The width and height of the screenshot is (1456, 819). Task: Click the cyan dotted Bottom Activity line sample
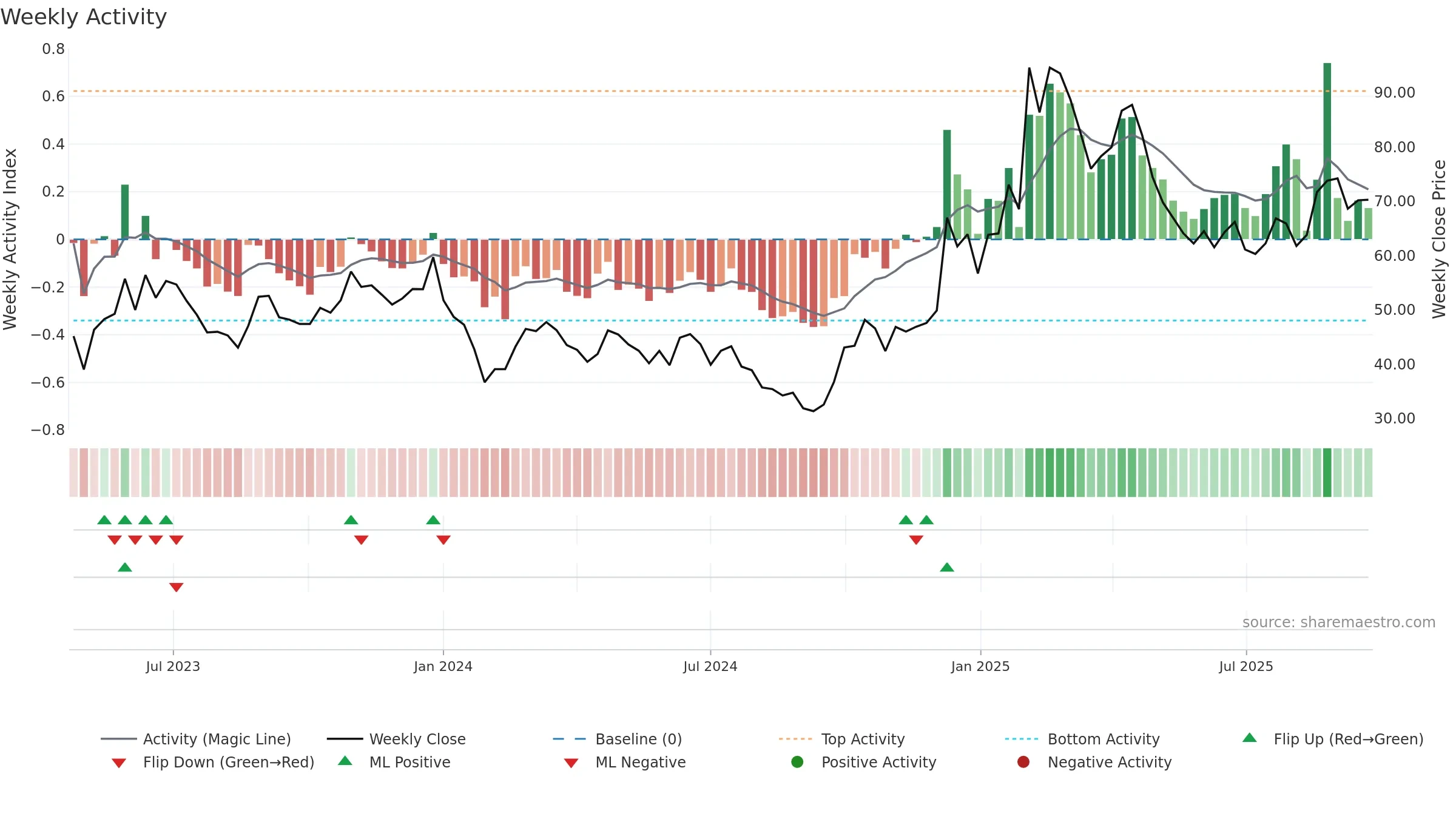(1022, 739)
